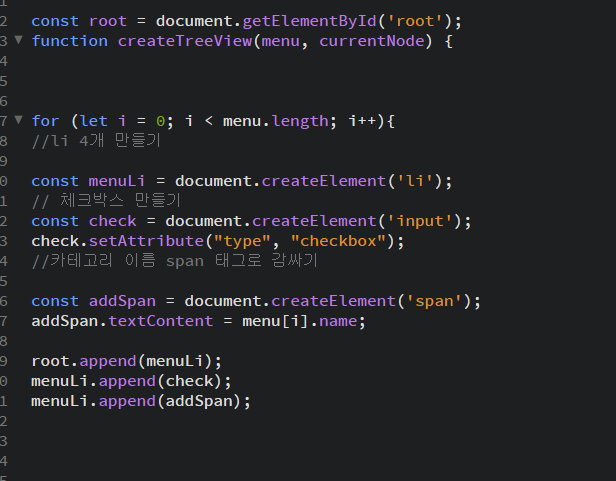Click the 'root' variable in const declaration

coord(108,21)
